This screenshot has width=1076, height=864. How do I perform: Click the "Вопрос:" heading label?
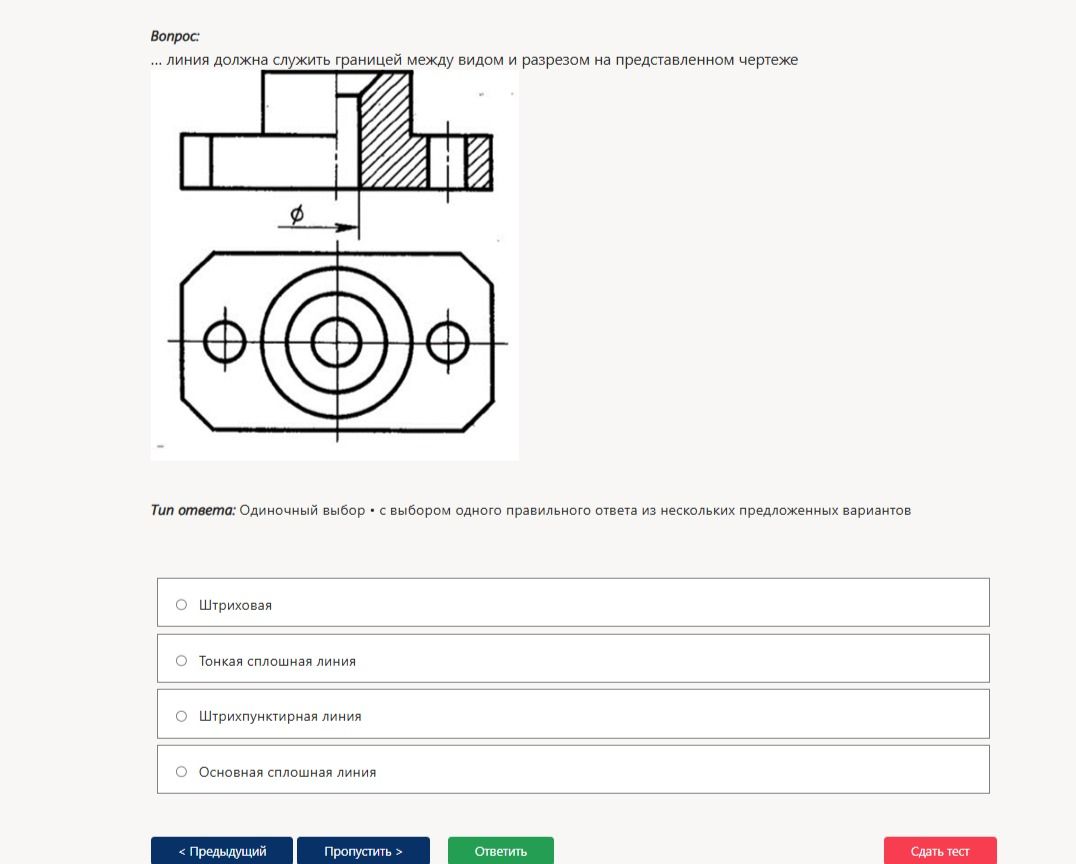coord(175,36)
